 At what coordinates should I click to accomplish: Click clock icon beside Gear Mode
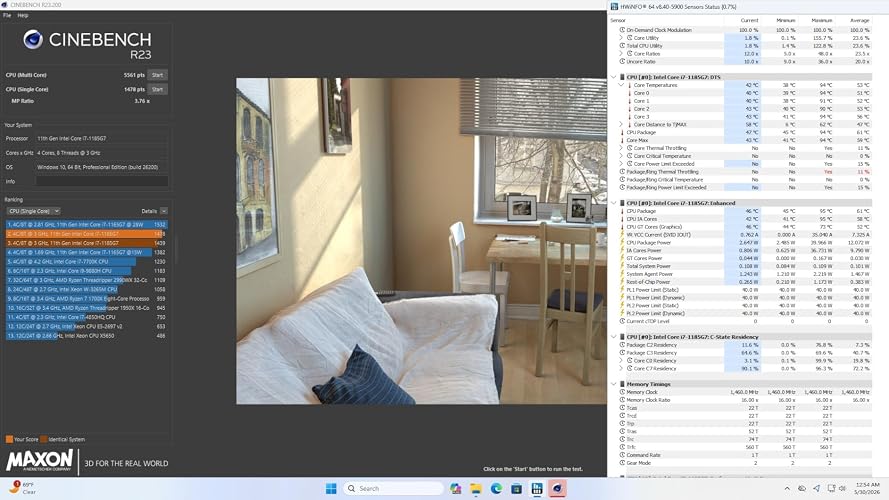click(623, 463)
